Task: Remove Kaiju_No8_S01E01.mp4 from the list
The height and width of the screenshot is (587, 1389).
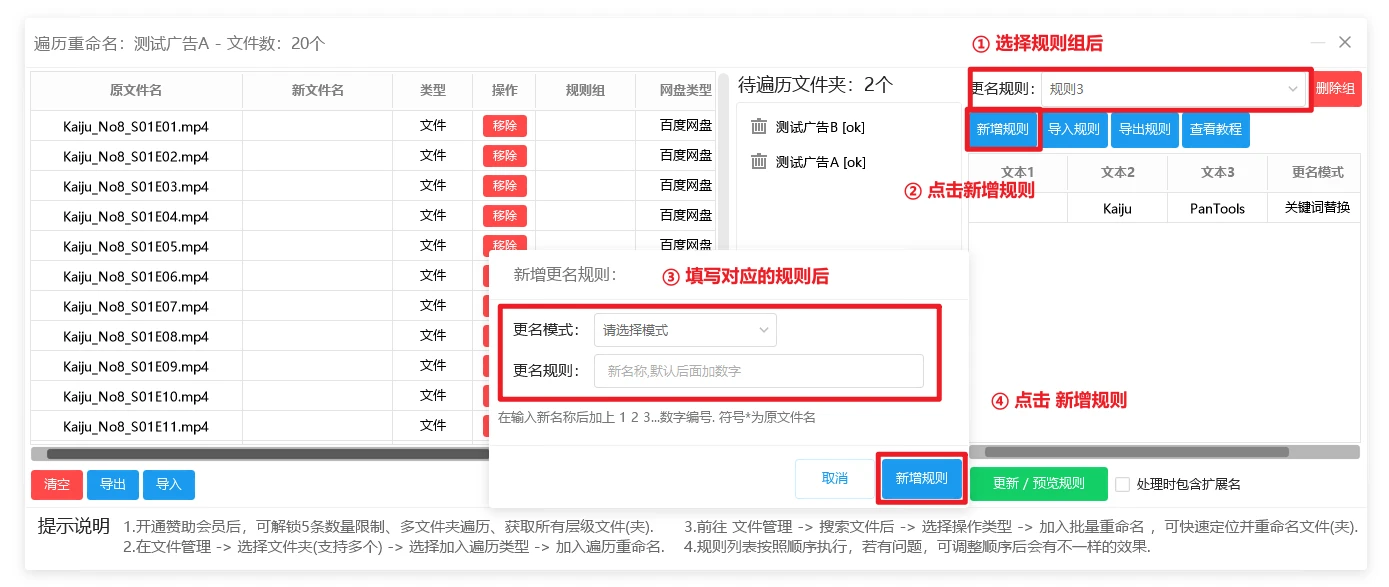Action: pyautogui.click(x=504, y=126)
